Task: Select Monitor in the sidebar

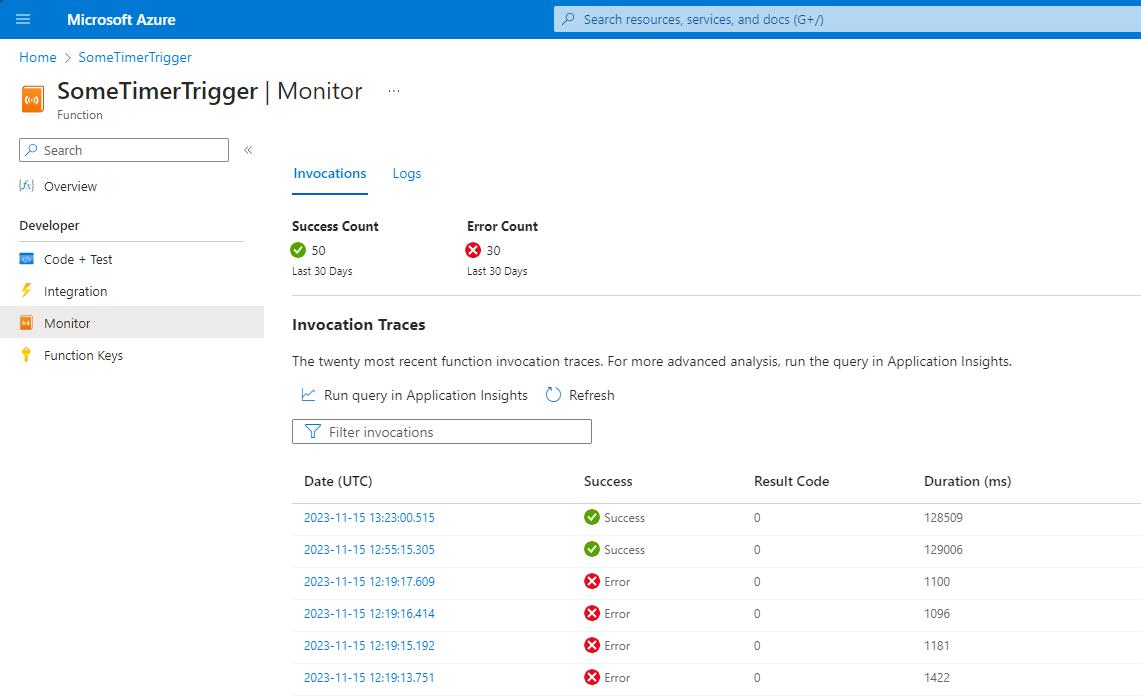Action: (x=131, y=322)
